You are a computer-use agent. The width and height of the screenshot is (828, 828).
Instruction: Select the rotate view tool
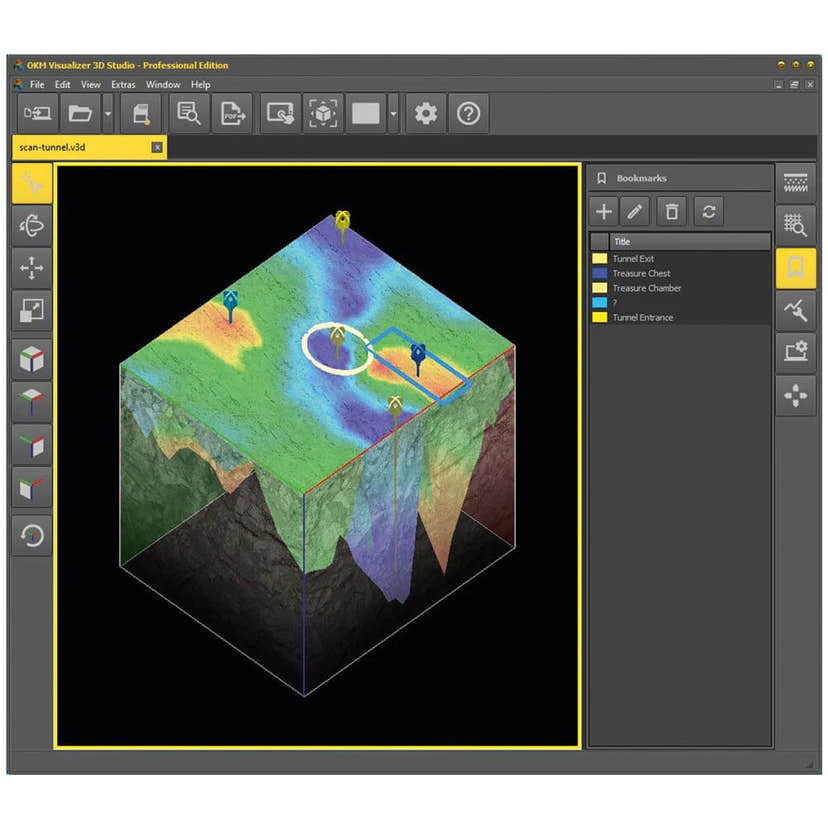[30, 225]
